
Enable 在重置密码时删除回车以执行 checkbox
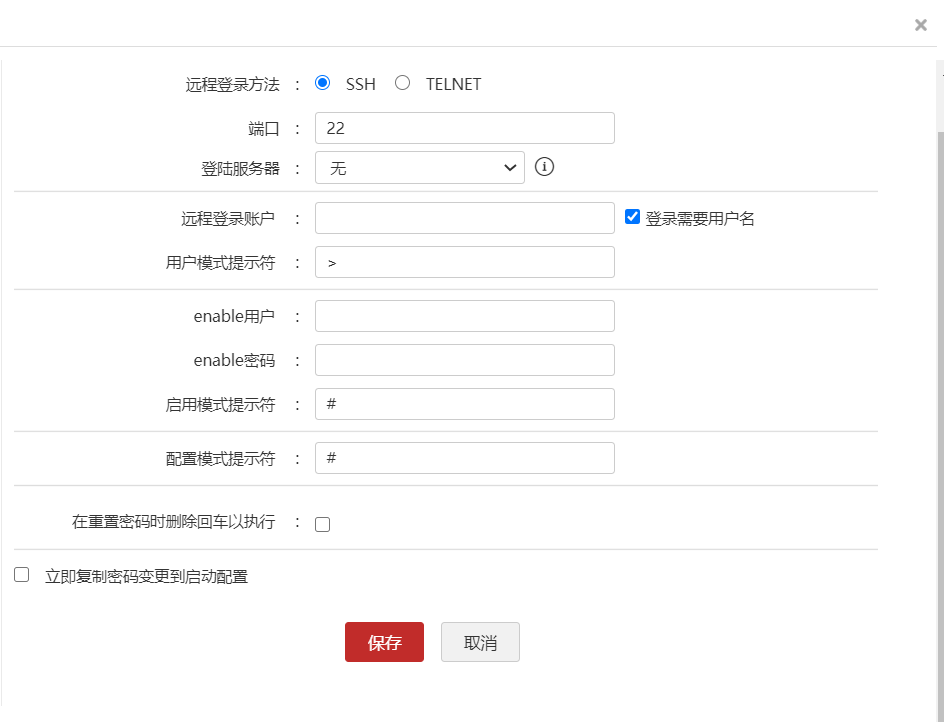(322, 524)
